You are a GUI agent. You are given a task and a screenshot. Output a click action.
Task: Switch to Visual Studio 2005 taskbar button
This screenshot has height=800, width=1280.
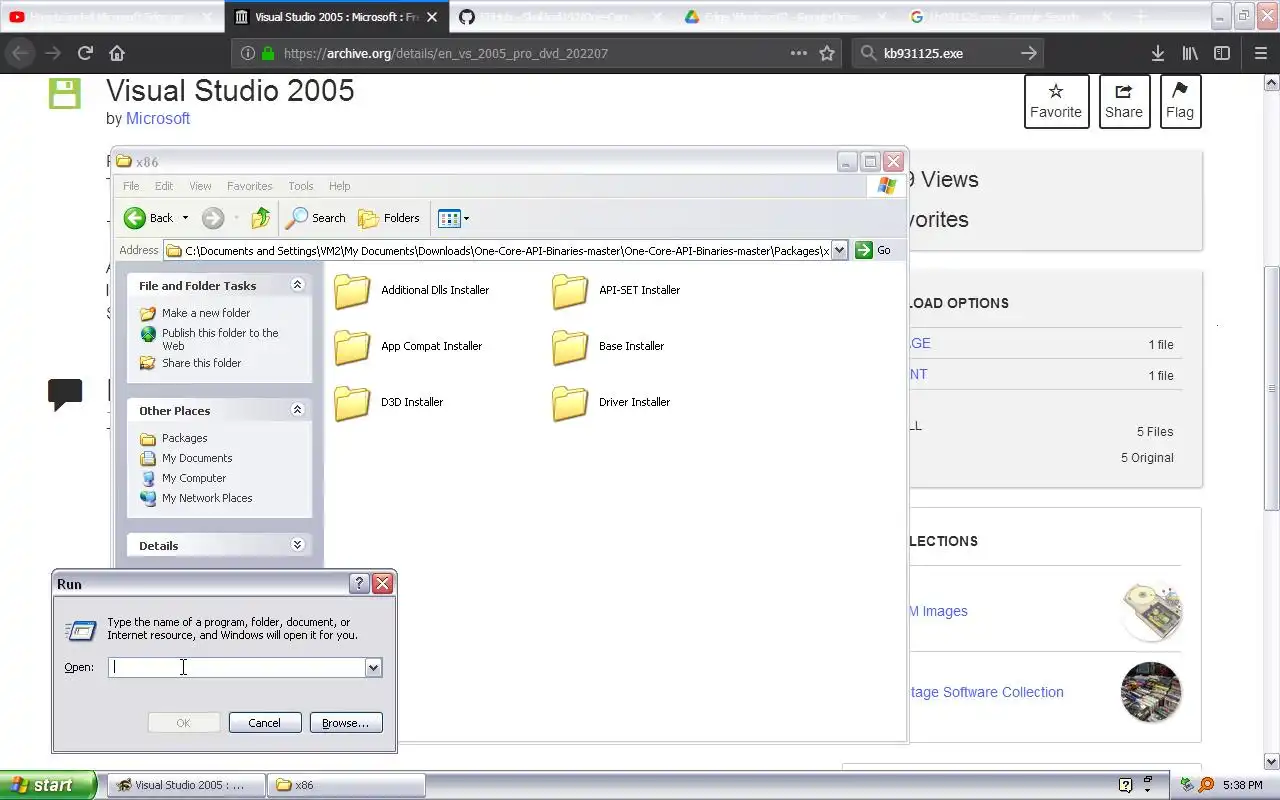tap(186, 785)
